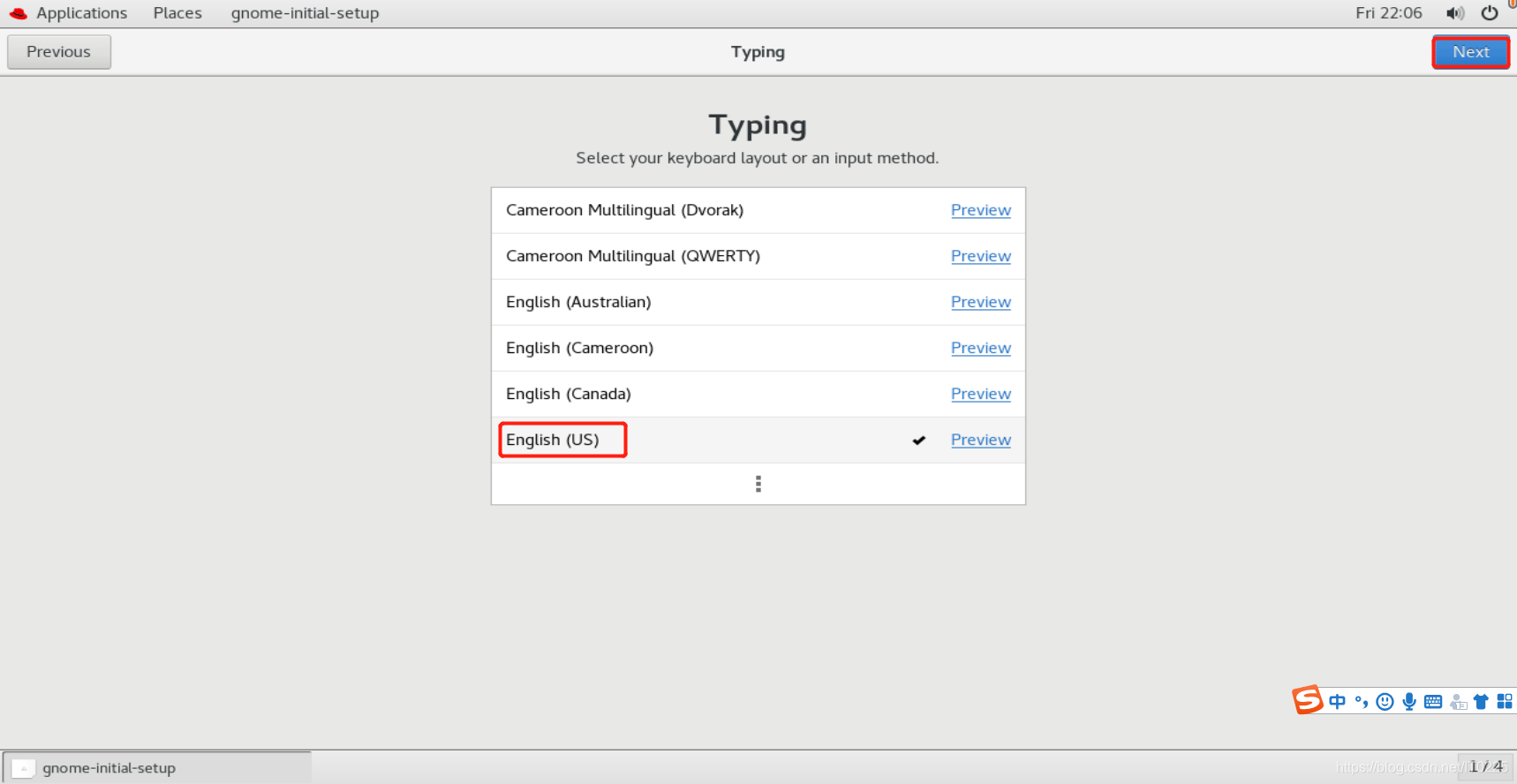Preview Cameroon Multilingual (Dvorak) layout
The image size is (1517, 784).
pos(981,210)
